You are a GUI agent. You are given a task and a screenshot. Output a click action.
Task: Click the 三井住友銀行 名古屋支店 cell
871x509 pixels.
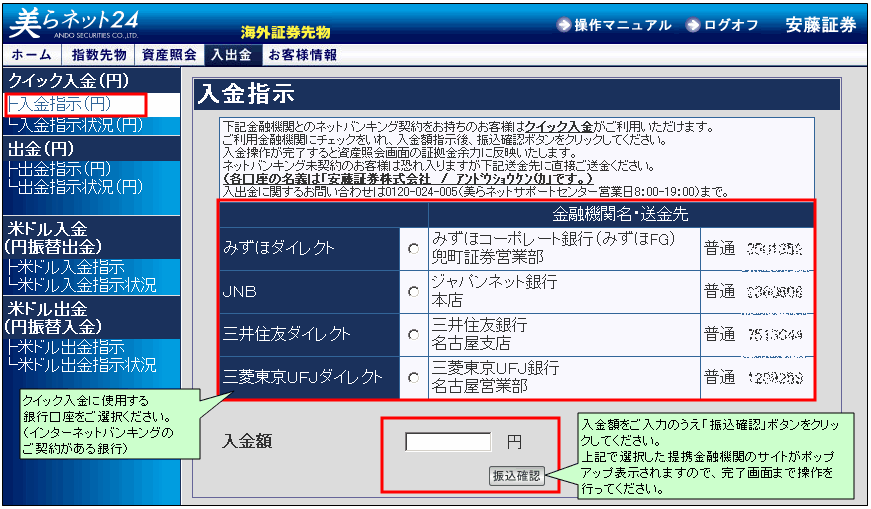564,335
